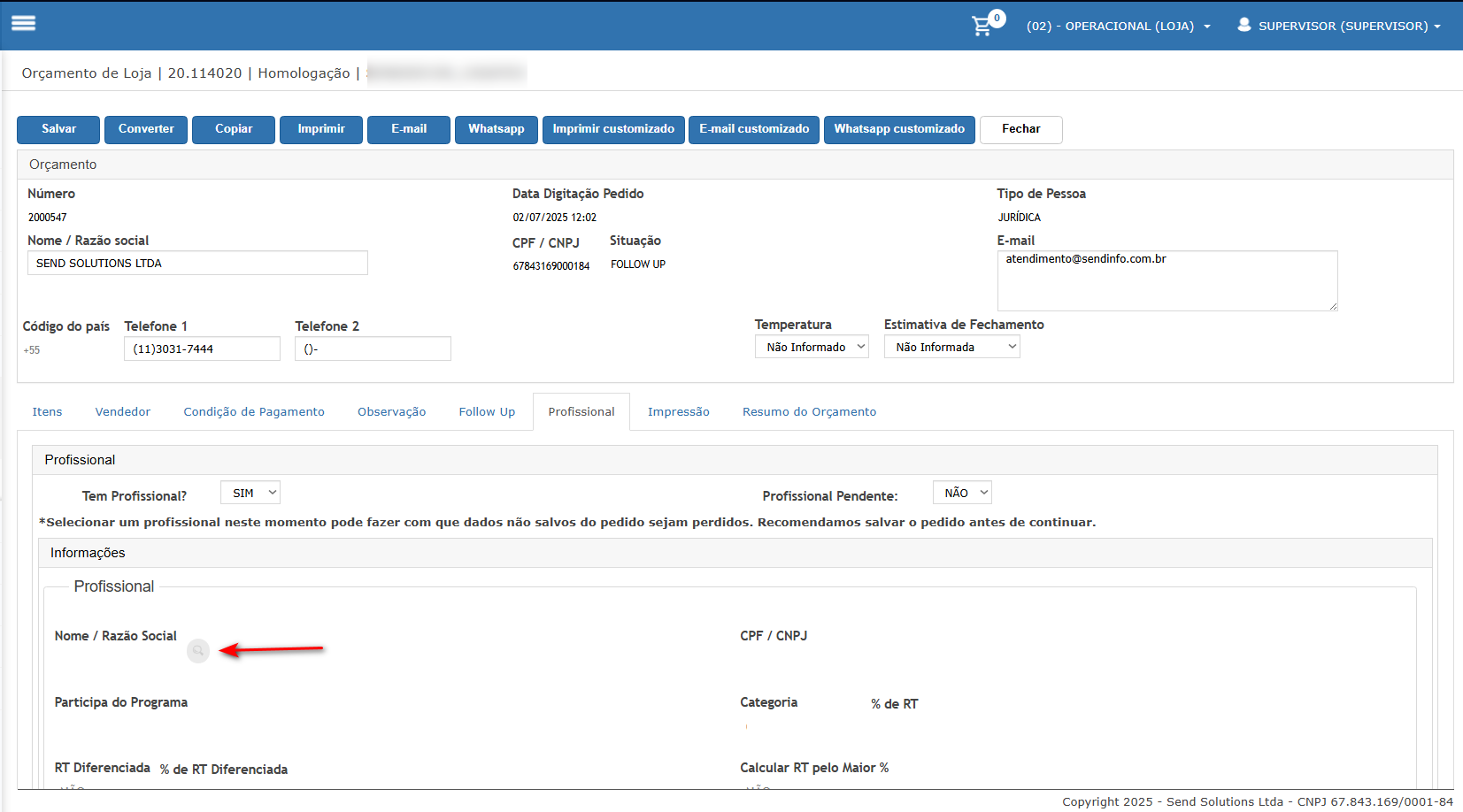Screen dimensions: 1463x812
Task: Click the Copiar button
Action: tap(234, 129)
